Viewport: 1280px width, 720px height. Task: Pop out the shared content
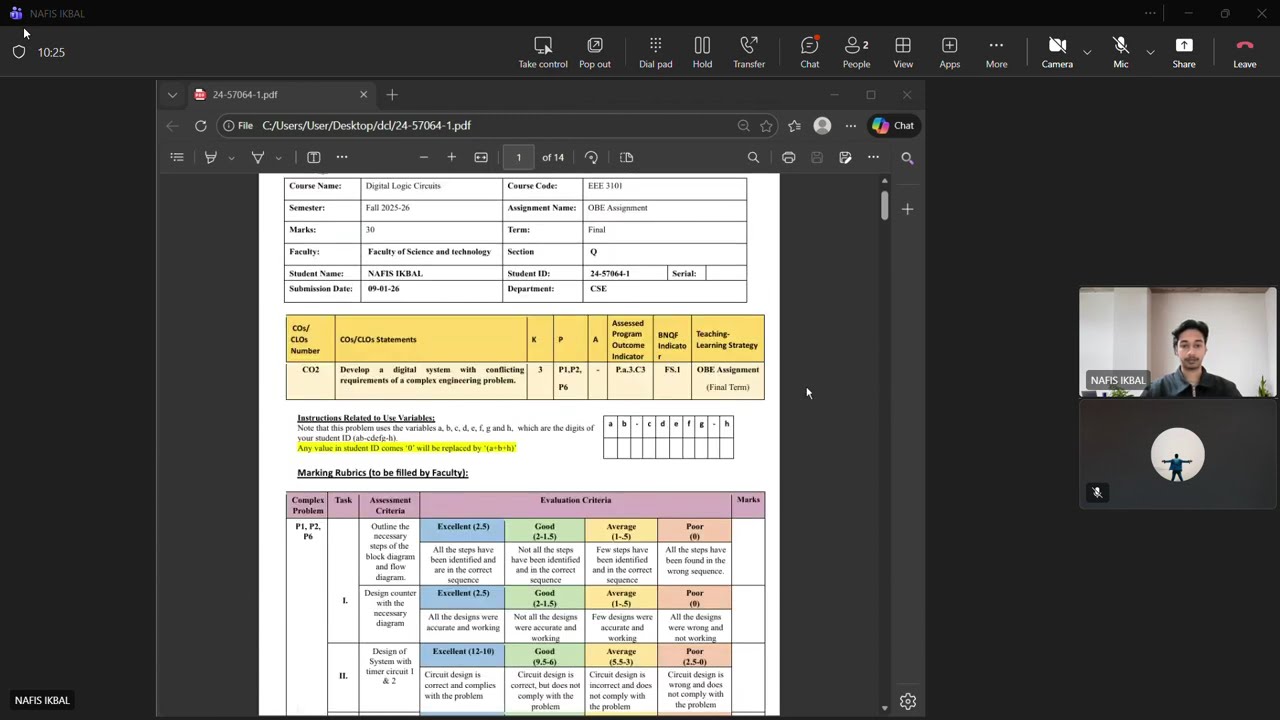594,53
